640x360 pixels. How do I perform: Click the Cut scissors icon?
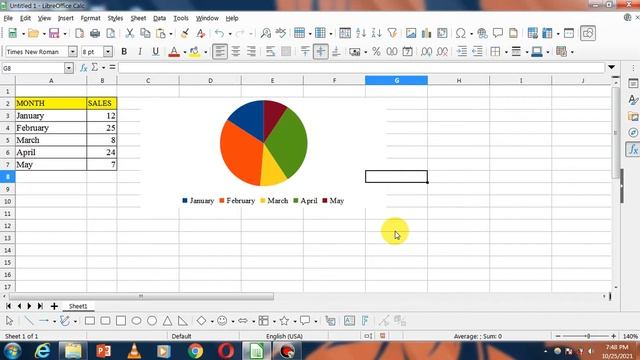point(130,33)
